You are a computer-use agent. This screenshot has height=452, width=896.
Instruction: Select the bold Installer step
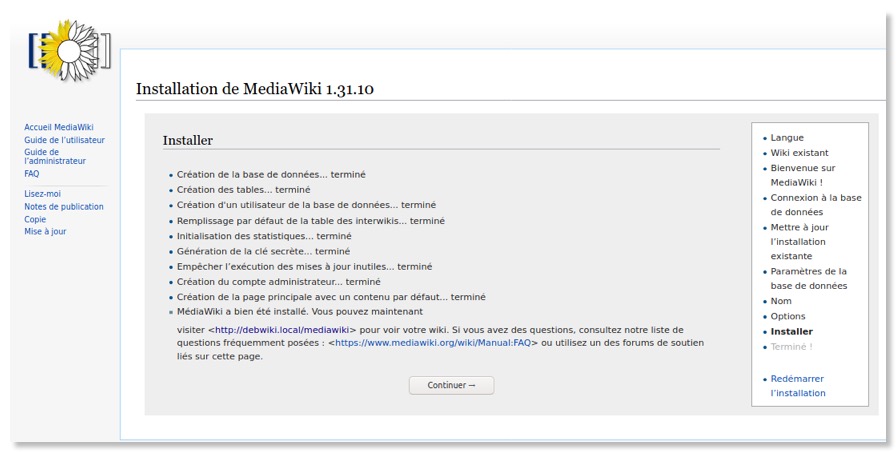[791, 331]
